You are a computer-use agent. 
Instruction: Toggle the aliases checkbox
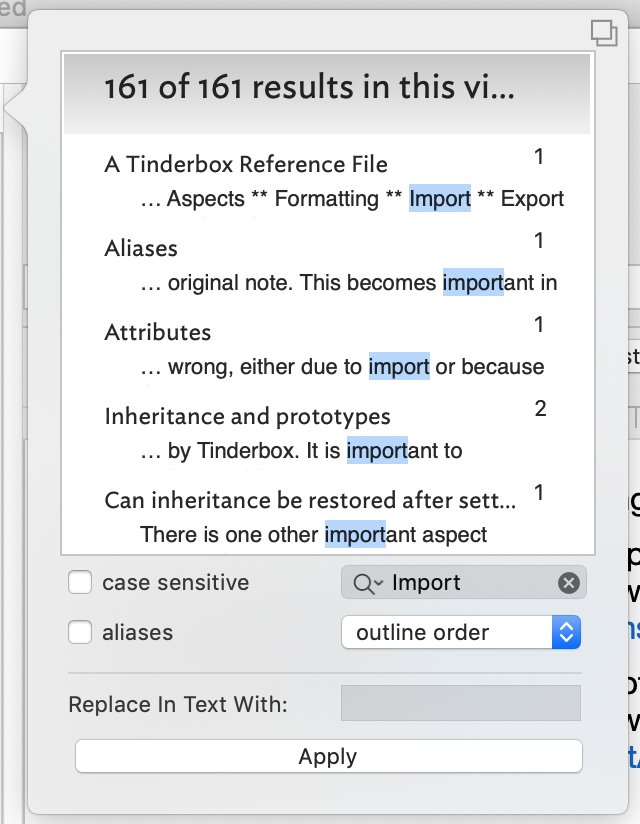[81, 633]
